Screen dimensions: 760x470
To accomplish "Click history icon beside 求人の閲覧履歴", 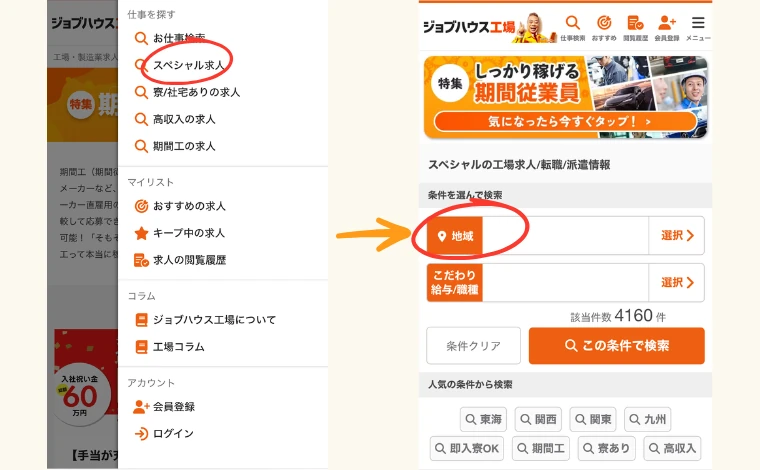I will 141,260.
